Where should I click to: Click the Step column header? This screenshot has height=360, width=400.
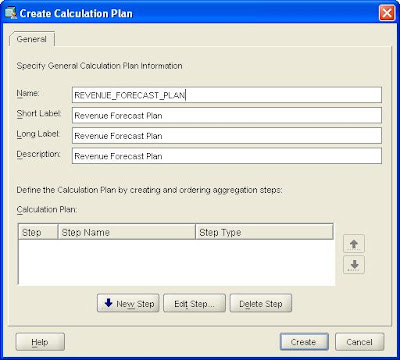(38, 232)
